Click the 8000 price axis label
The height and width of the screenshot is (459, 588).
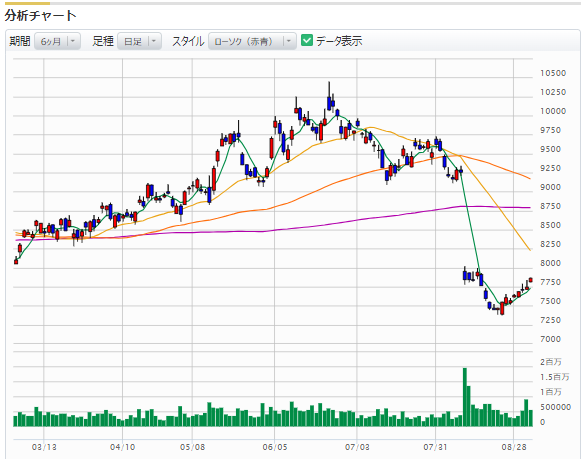550,263
